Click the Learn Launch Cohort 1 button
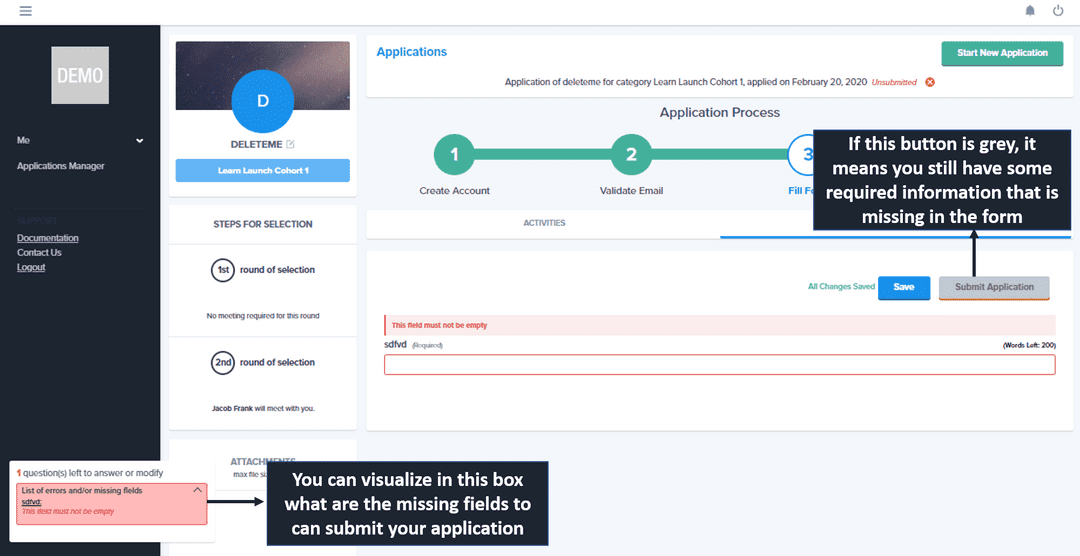Image resolution: width=1080 pixels, height=556 pixels. click(262, 170)
